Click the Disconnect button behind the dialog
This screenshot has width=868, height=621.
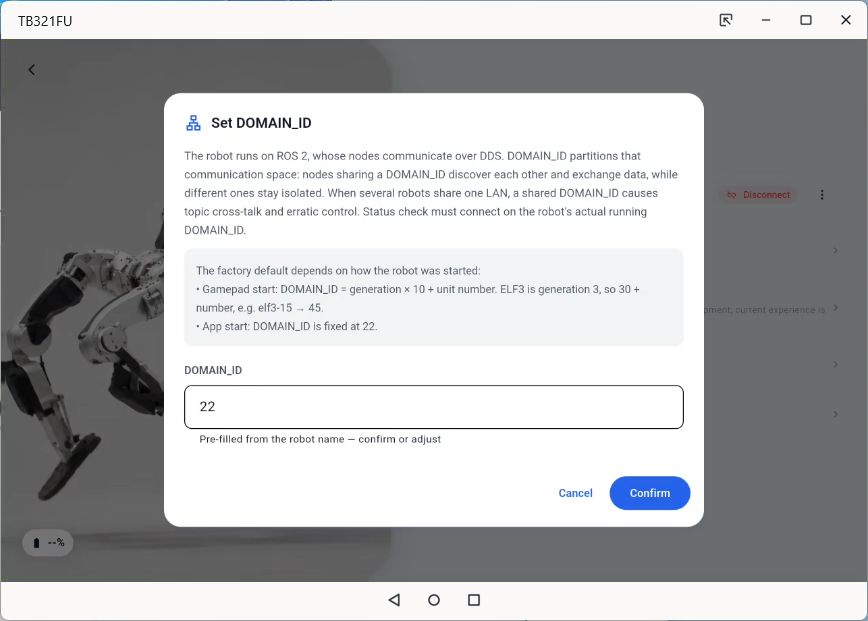pyautogui.click(x=758, y=195)
